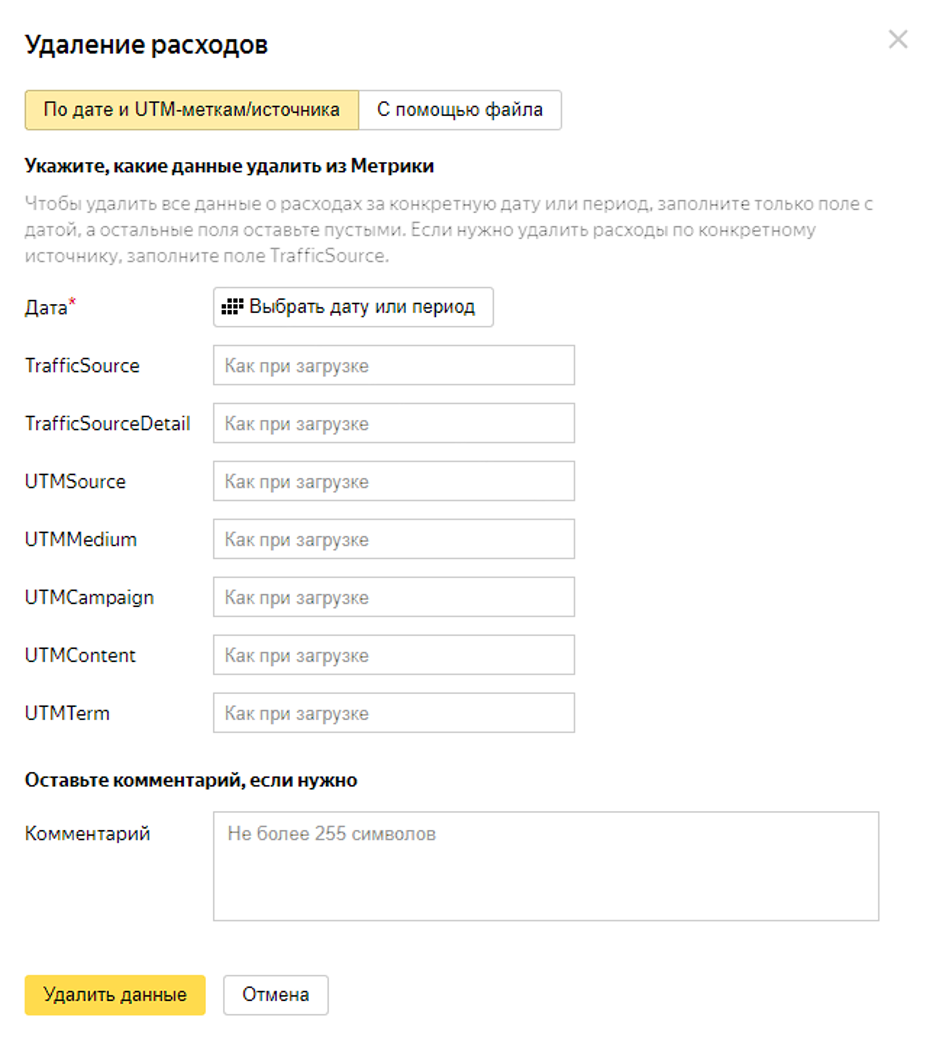Viewport: 936px width, 1044px height.
Task: Click the calendar grid icon for date selection
Action: tap(232, 307)
